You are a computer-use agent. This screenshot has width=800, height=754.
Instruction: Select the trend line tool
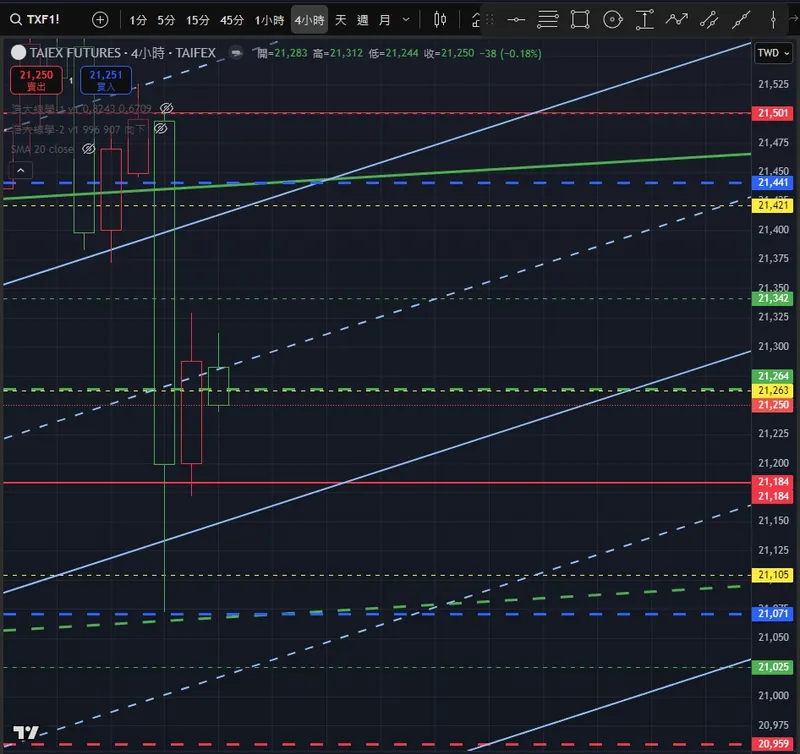741,20
